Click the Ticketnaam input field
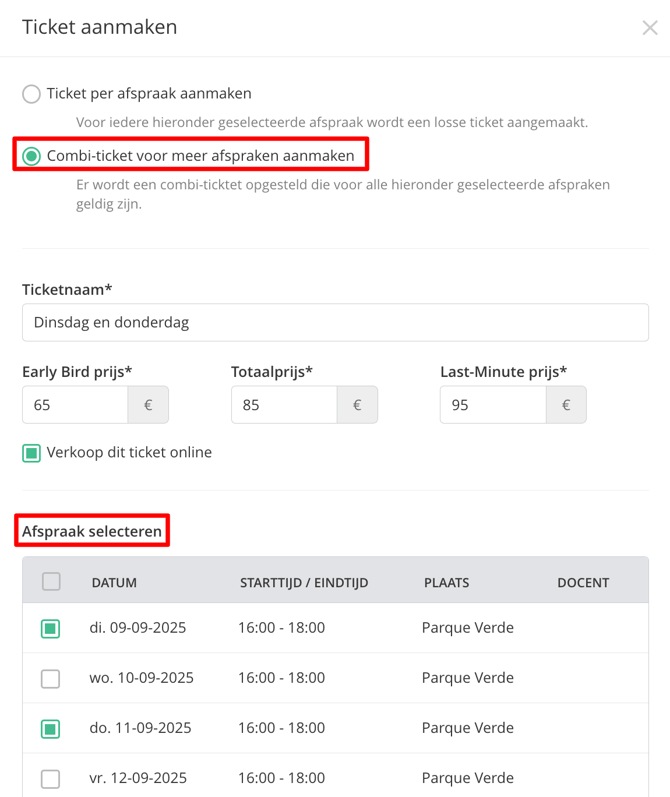Screen dimensions: 670x797 pyautogui.click(x=335, y=322)
